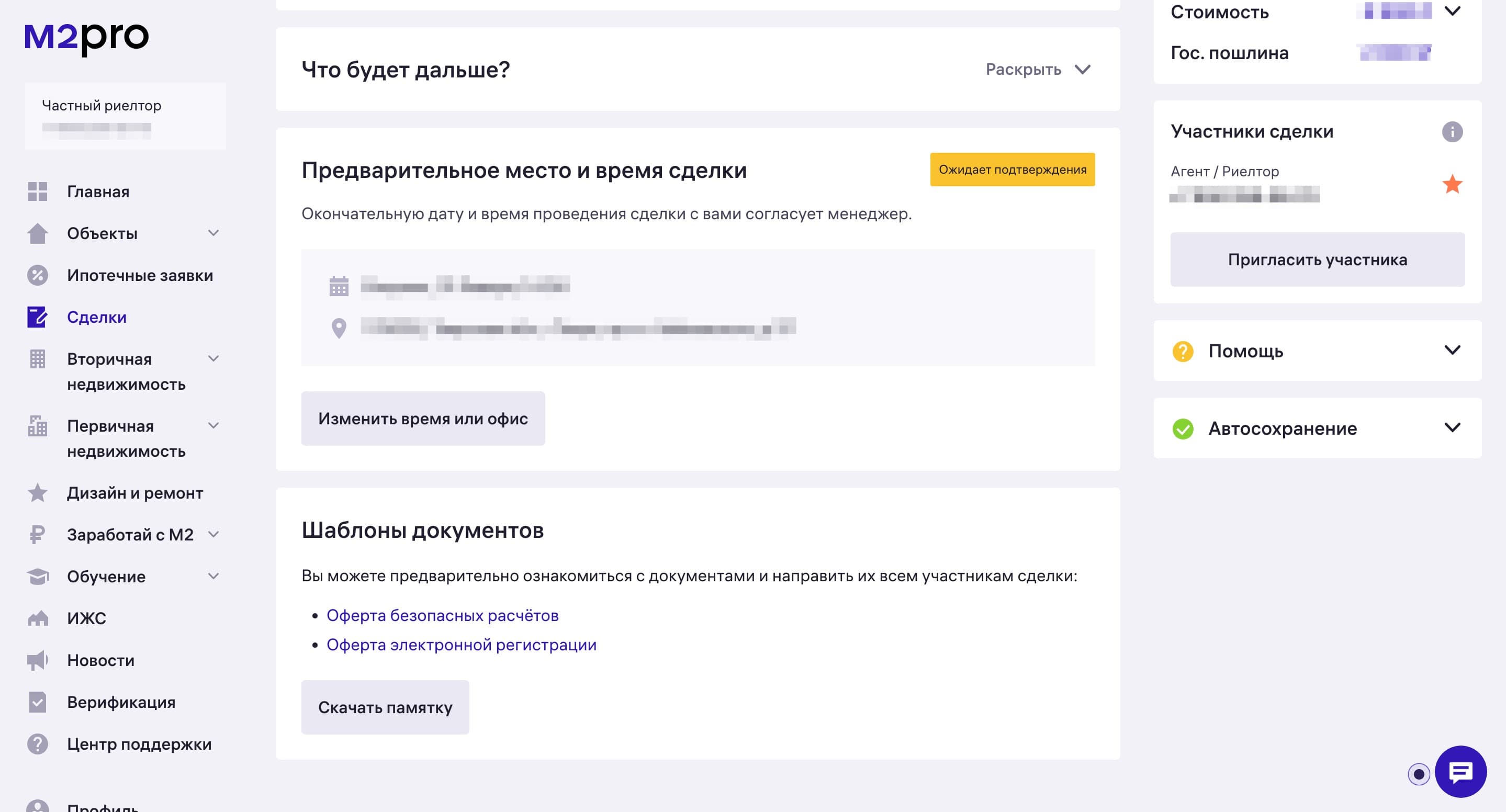The image size is (1506, 812).
Task: Click the Частный риелтор account card
Action: tap(125, 116)
